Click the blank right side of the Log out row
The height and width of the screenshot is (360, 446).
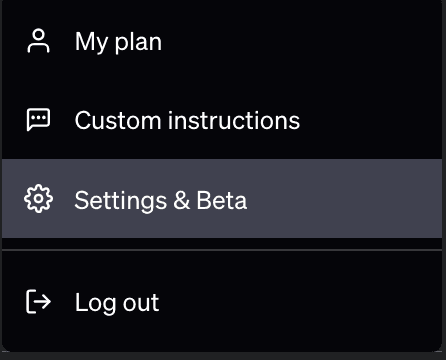pyautogui.click(x=300, y=302)
